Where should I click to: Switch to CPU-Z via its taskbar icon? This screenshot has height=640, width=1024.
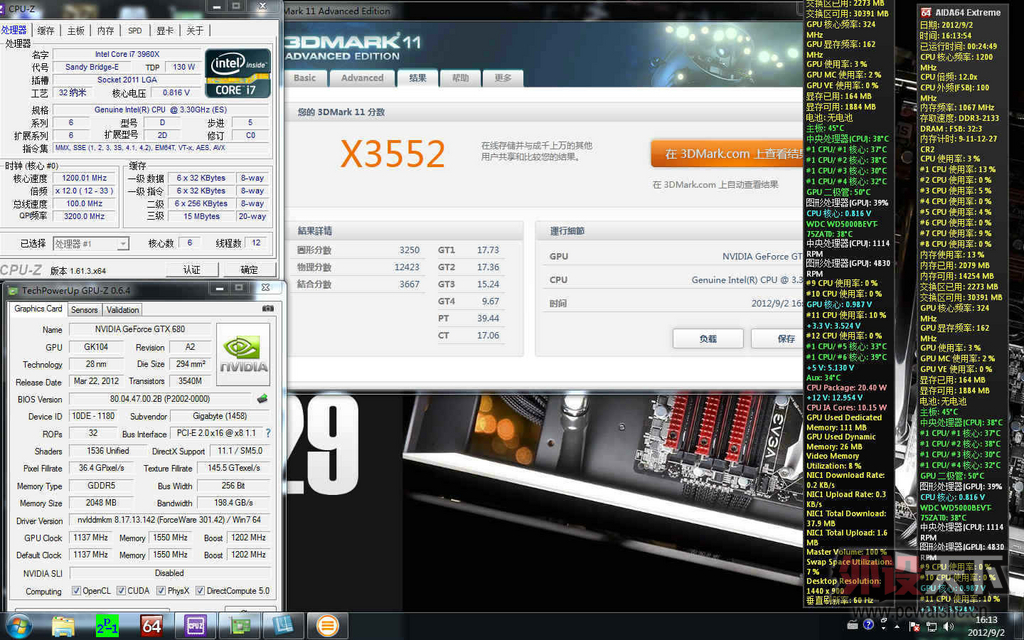coord(195,626)
